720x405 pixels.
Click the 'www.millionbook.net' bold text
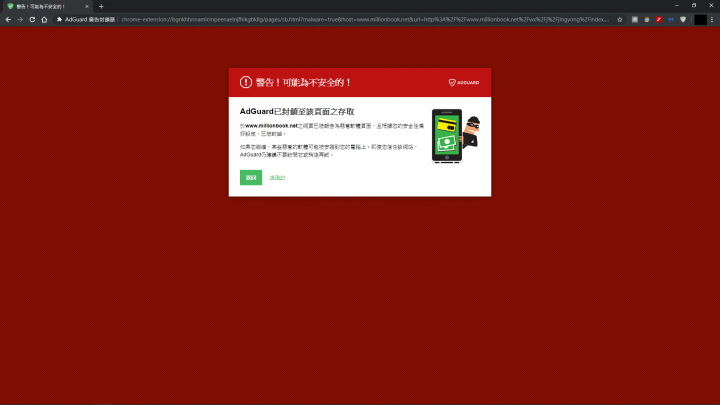coord(271,126)
